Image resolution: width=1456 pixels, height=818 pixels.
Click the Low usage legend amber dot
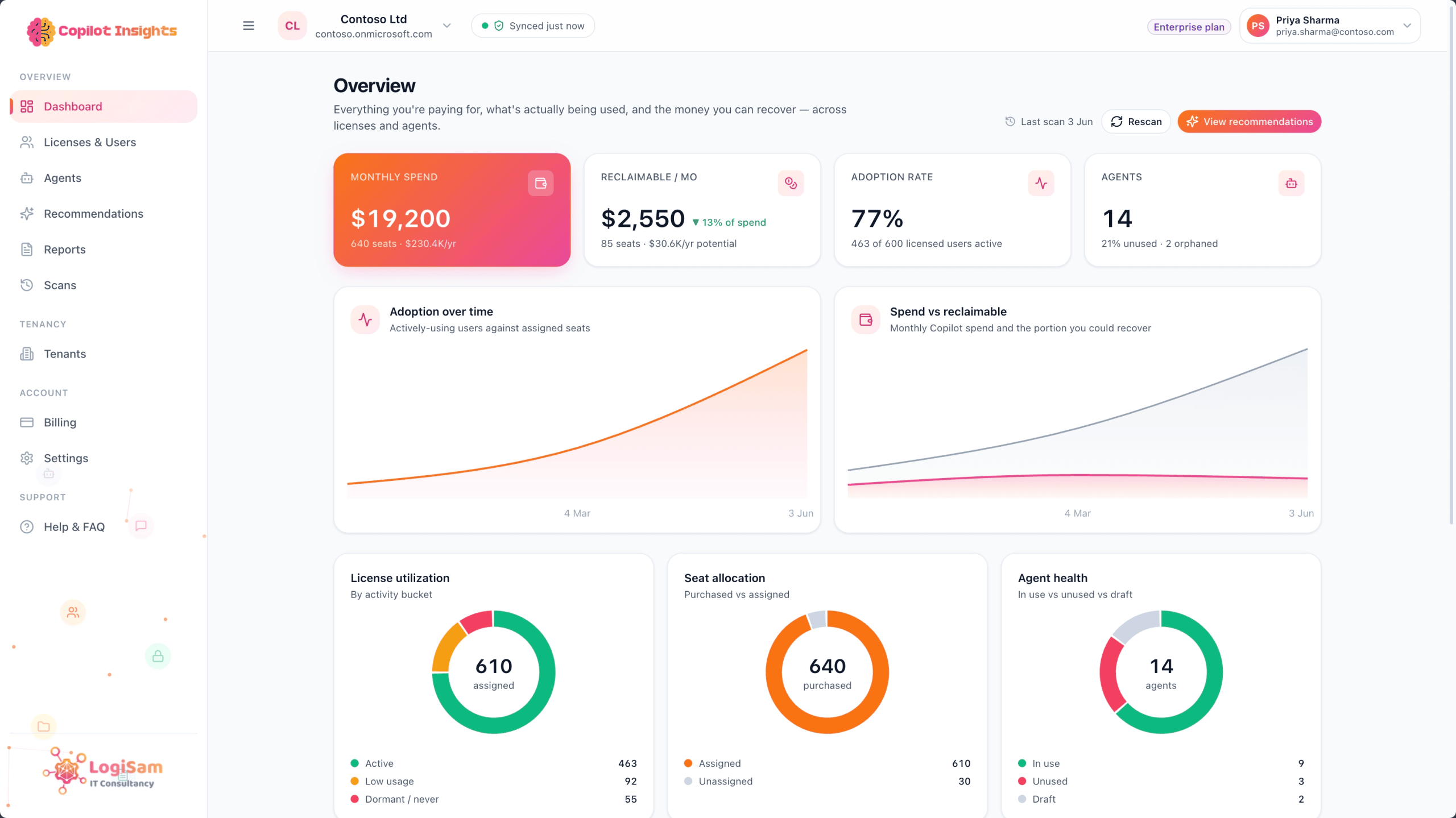pyautogui.click(x=355, y=781)
